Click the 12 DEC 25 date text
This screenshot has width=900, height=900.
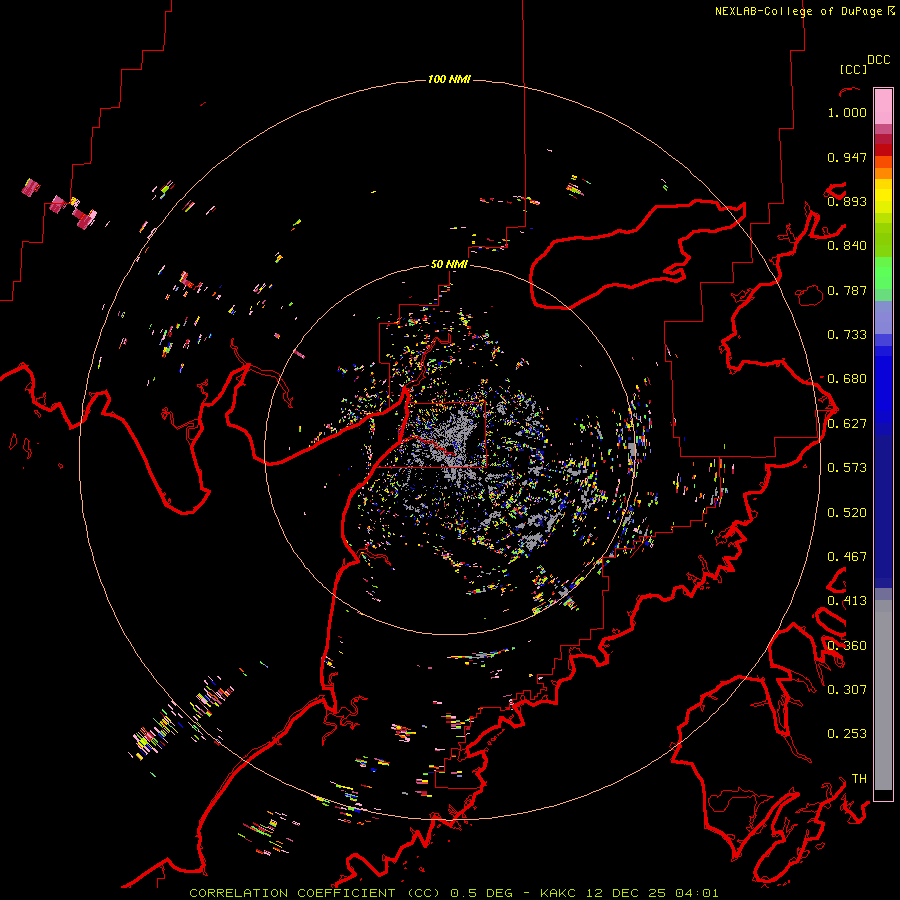click(x=626, y=893)
